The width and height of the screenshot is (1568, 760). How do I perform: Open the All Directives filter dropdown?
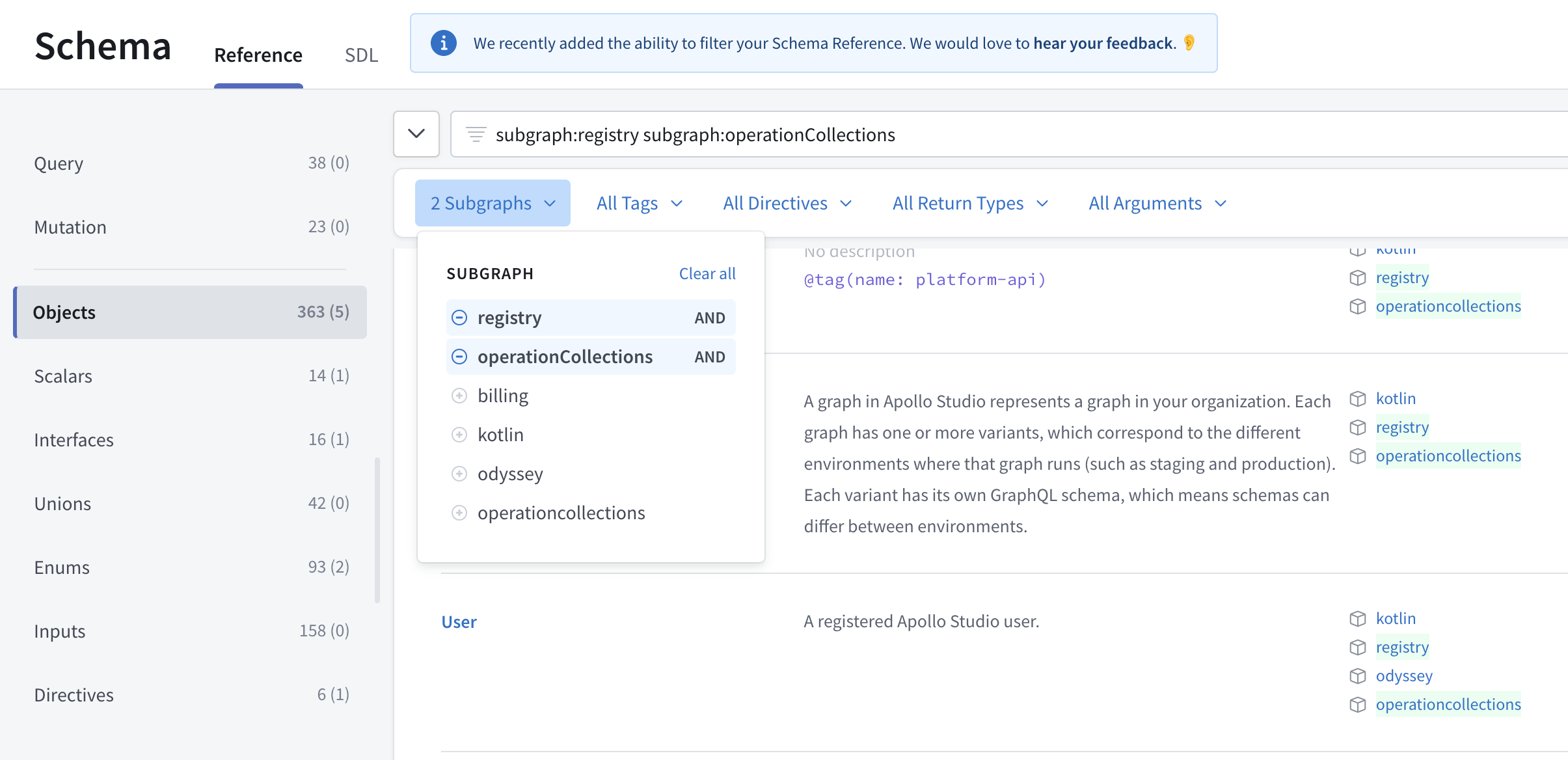787,203
